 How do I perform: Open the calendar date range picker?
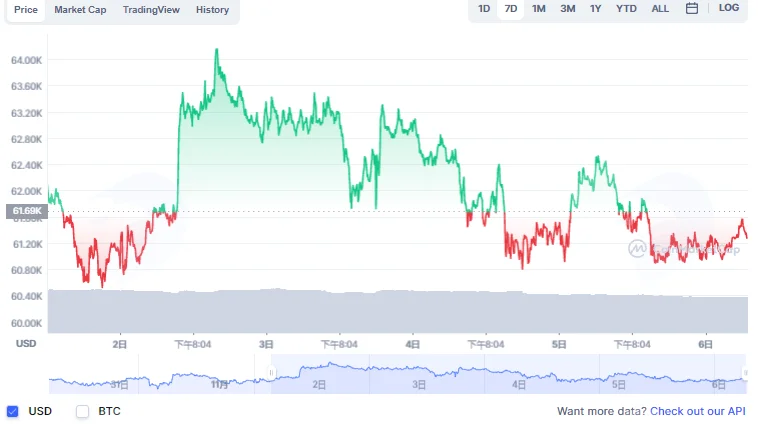coord(691,8)
